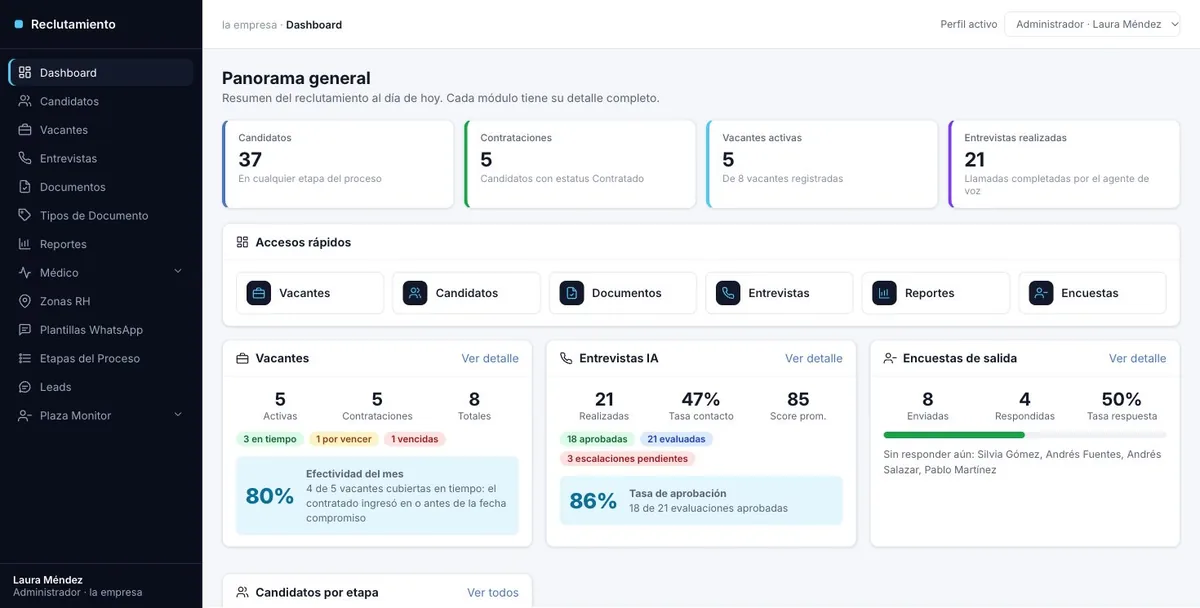Click the Plantillas WhatsApp message icon
The image size is (1200, 608).
pos(25,330)
